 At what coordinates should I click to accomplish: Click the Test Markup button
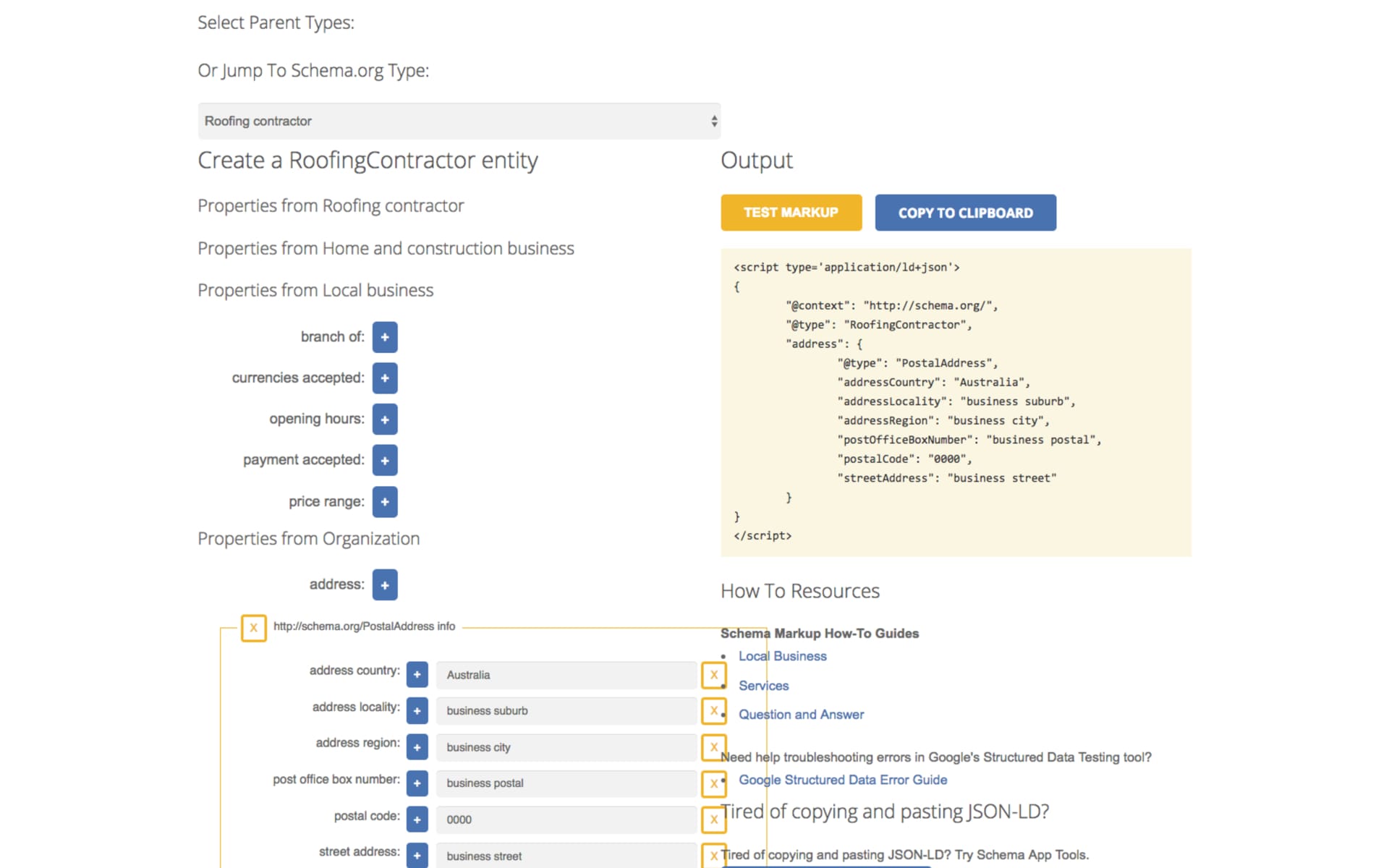pyautogui.click(x=791, y=213)
